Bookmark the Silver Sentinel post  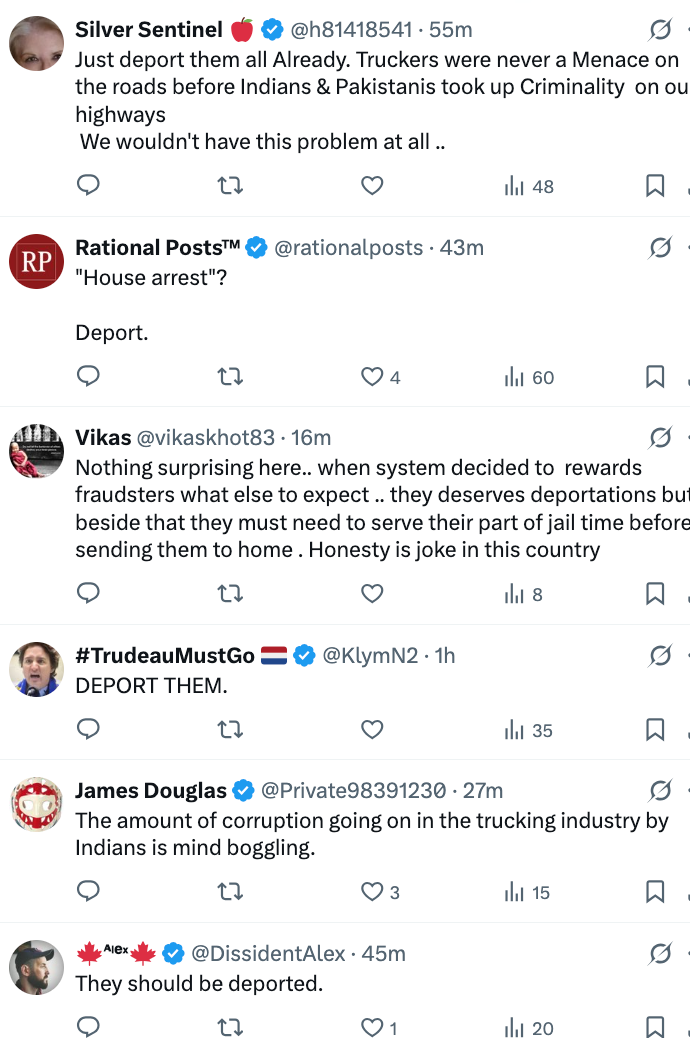pos(655,186)
